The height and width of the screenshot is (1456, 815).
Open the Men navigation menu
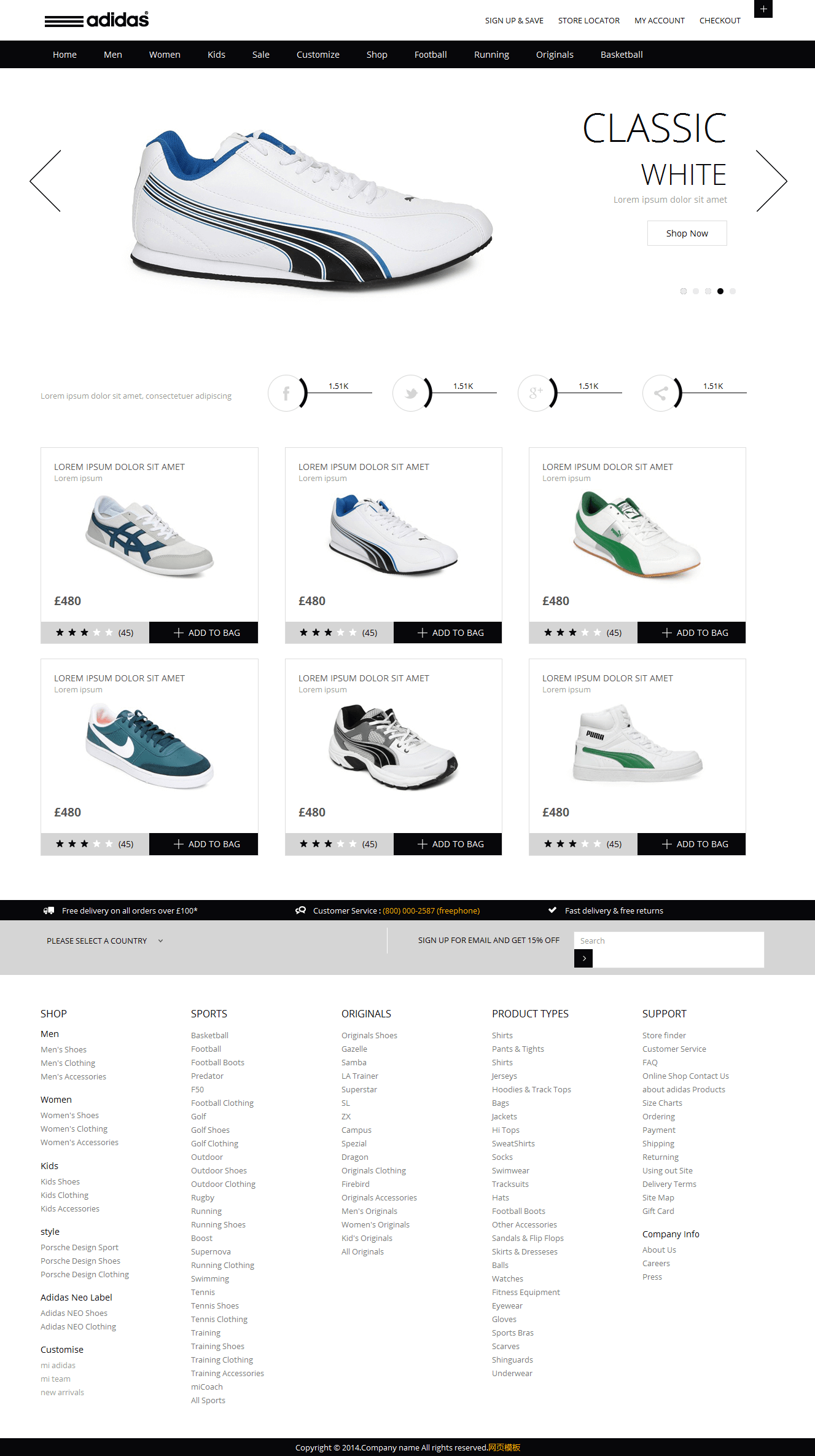point(113,55)
